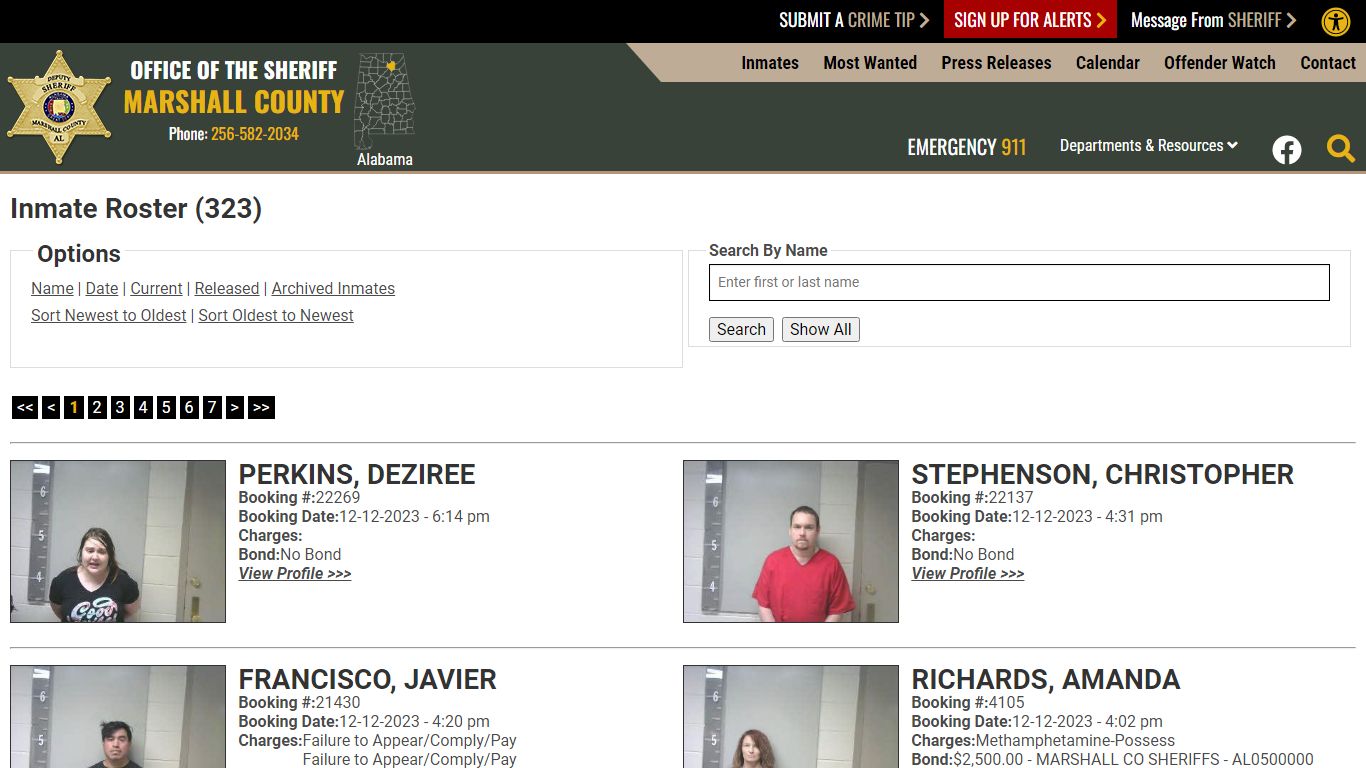Click name STEPHENSON, CHRISTOPHER
The height and width of the screenshot is (768, 1366).
[1103, 474]
